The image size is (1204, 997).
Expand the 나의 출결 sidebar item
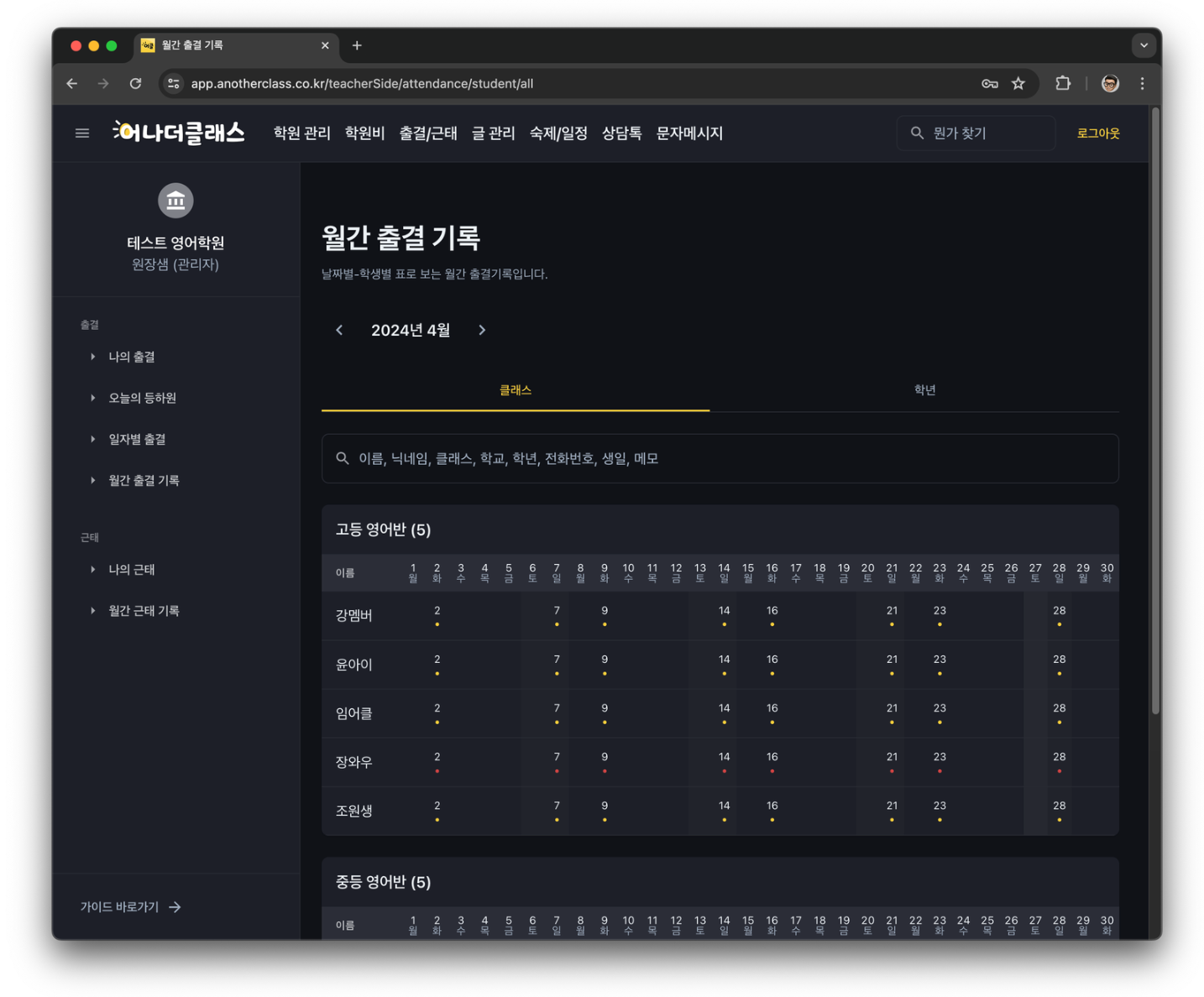pyautogui.click(x=131, y=357)
